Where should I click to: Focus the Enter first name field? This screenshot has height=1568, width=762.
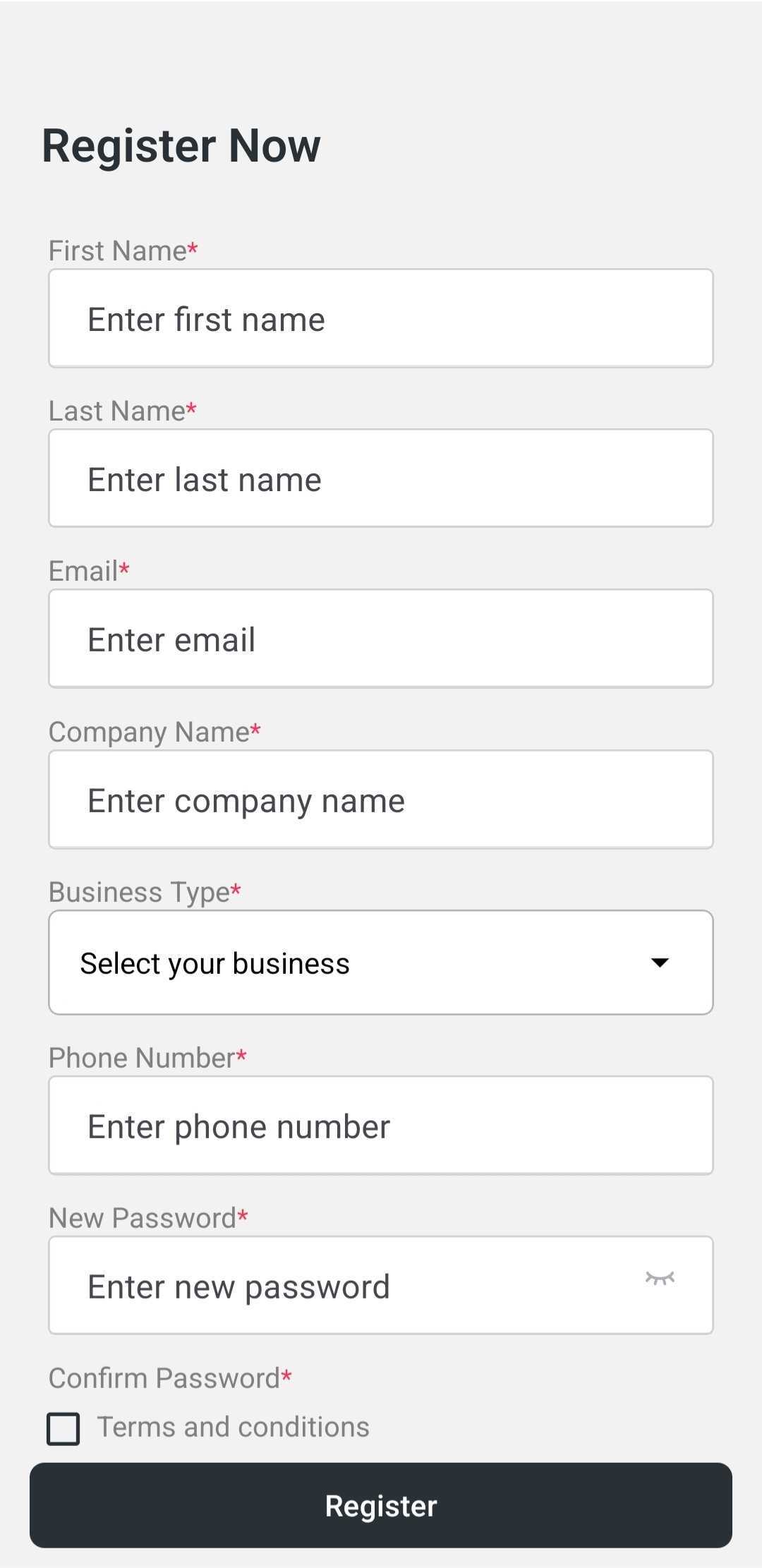[381, 318]
